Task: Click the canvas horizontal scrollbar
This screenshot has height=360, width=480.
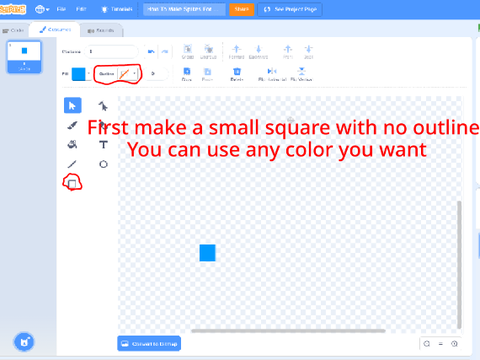Action: [x=288, y=331]
